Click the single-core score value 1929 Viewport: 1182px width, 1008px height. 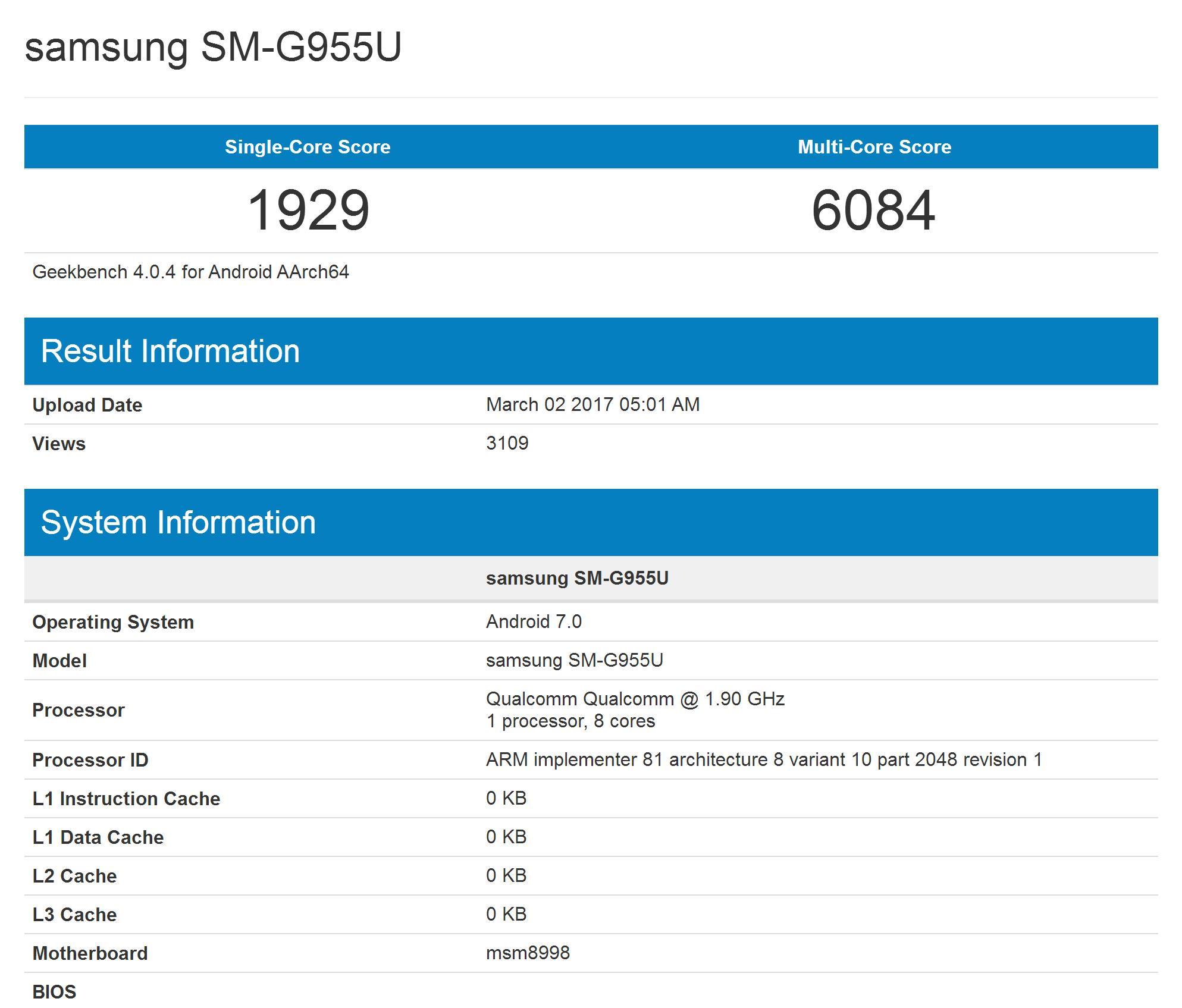[308, 211]
